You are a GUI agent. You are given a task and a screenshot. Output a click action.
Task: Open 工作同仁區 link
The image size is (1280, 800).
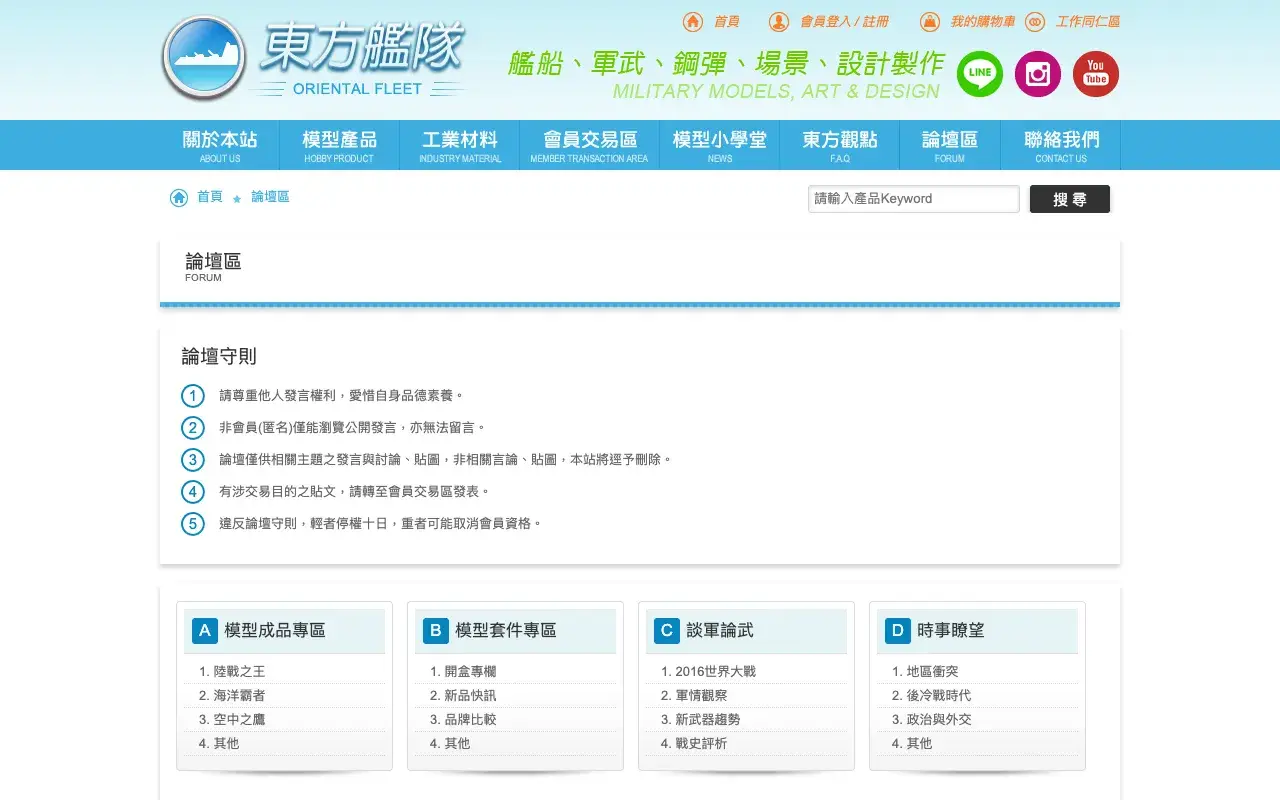pyautogui.click(x=1088, y=22)
